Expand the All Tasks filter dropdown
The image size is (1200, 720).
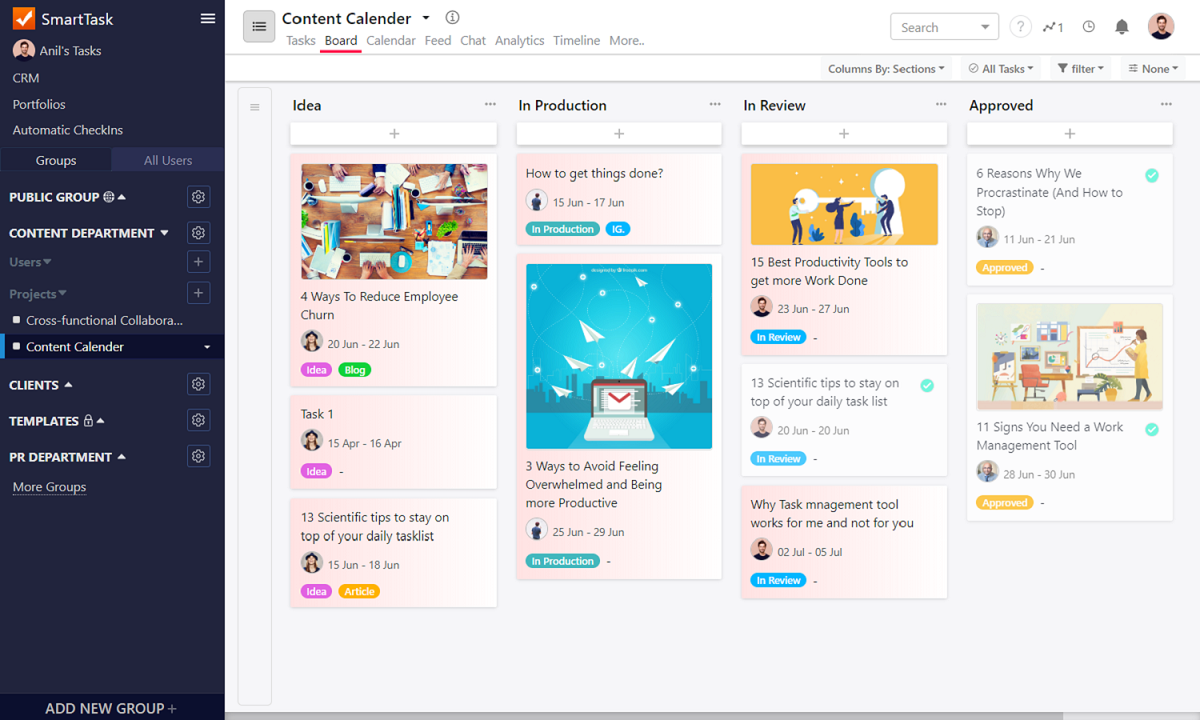click(1001, 69)
